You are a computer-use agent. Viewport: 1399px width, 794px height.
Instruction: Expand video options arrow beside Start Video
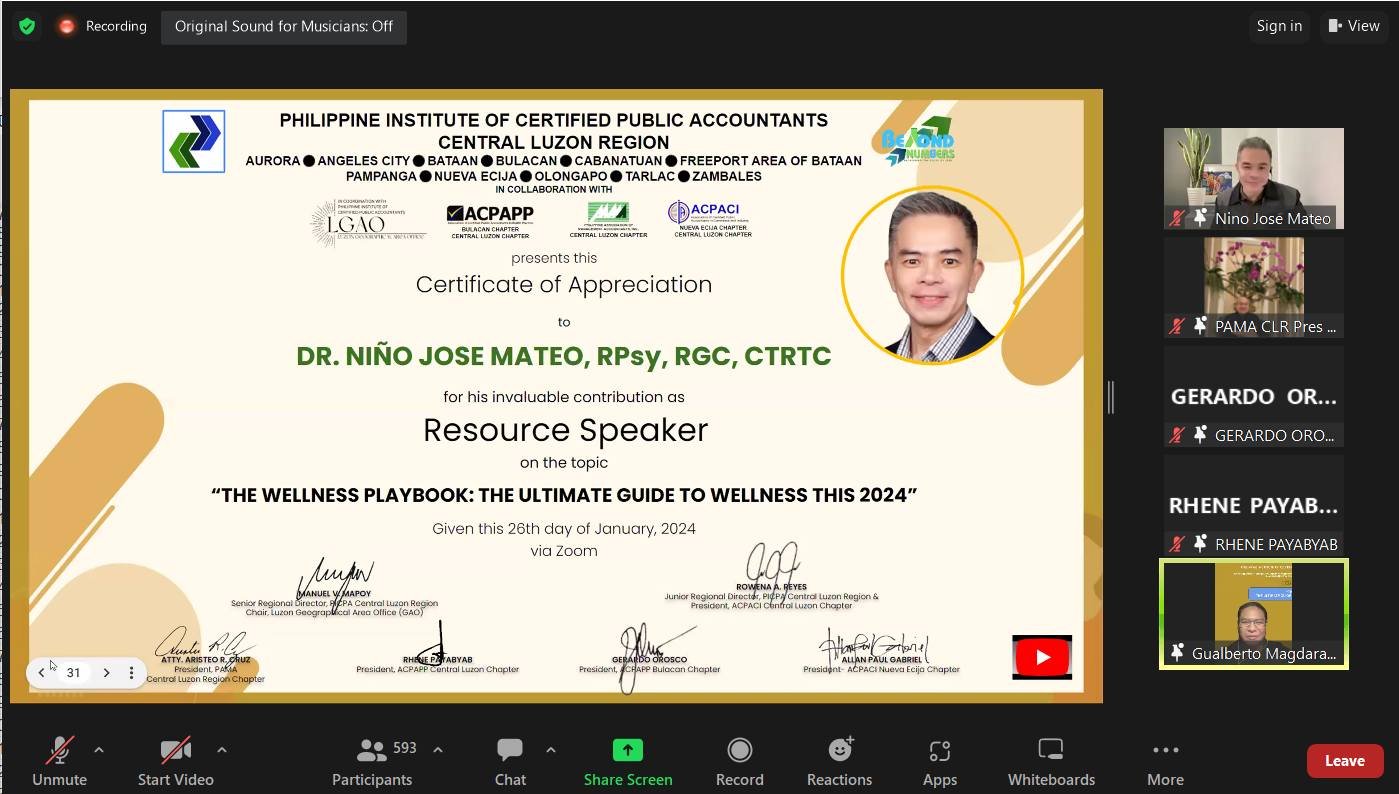[222, 749]
